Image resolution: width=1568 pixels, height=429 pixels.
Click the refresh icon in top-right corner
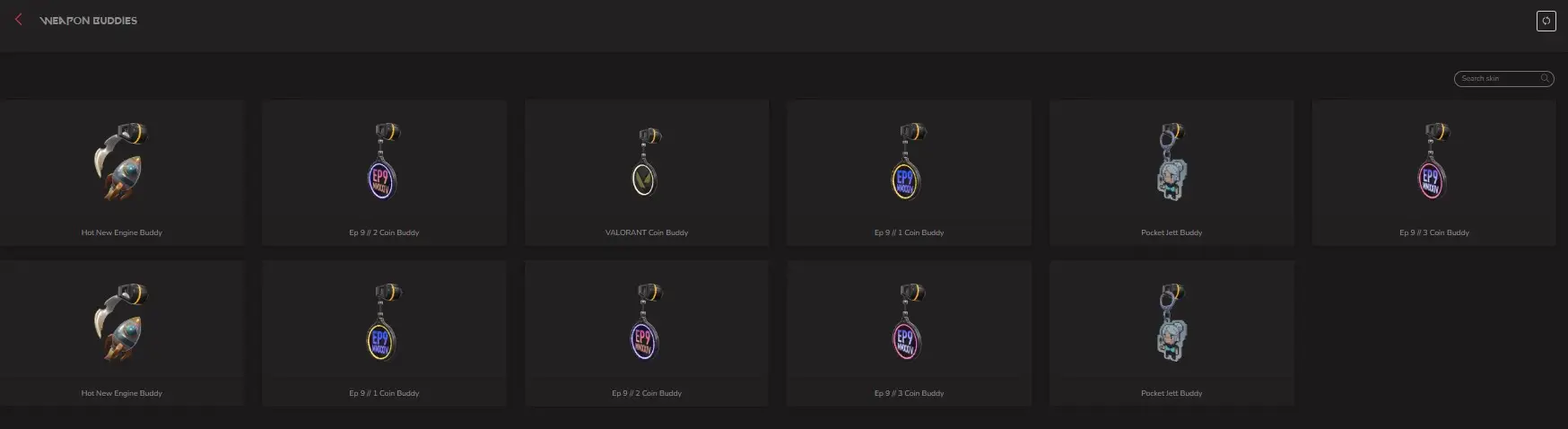[x=1546, y=21]
